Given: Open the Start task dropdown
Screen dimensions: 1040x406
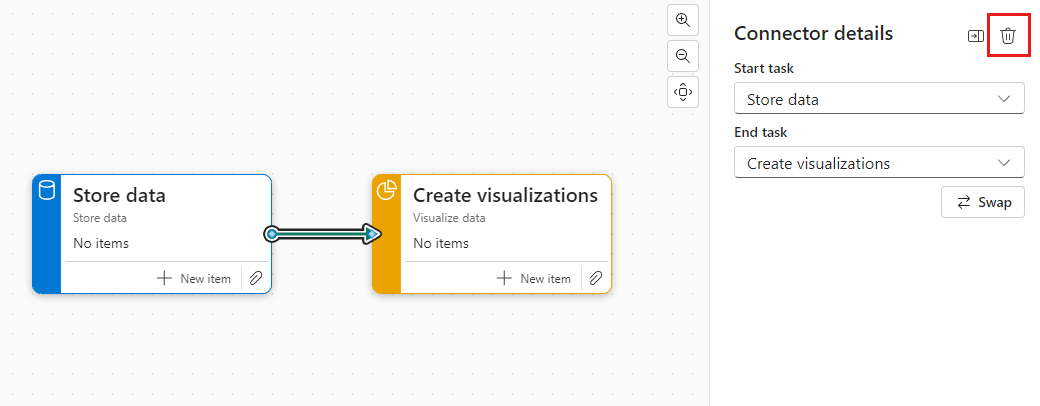Looking at the screenshot, I should (x=879, y=99).
